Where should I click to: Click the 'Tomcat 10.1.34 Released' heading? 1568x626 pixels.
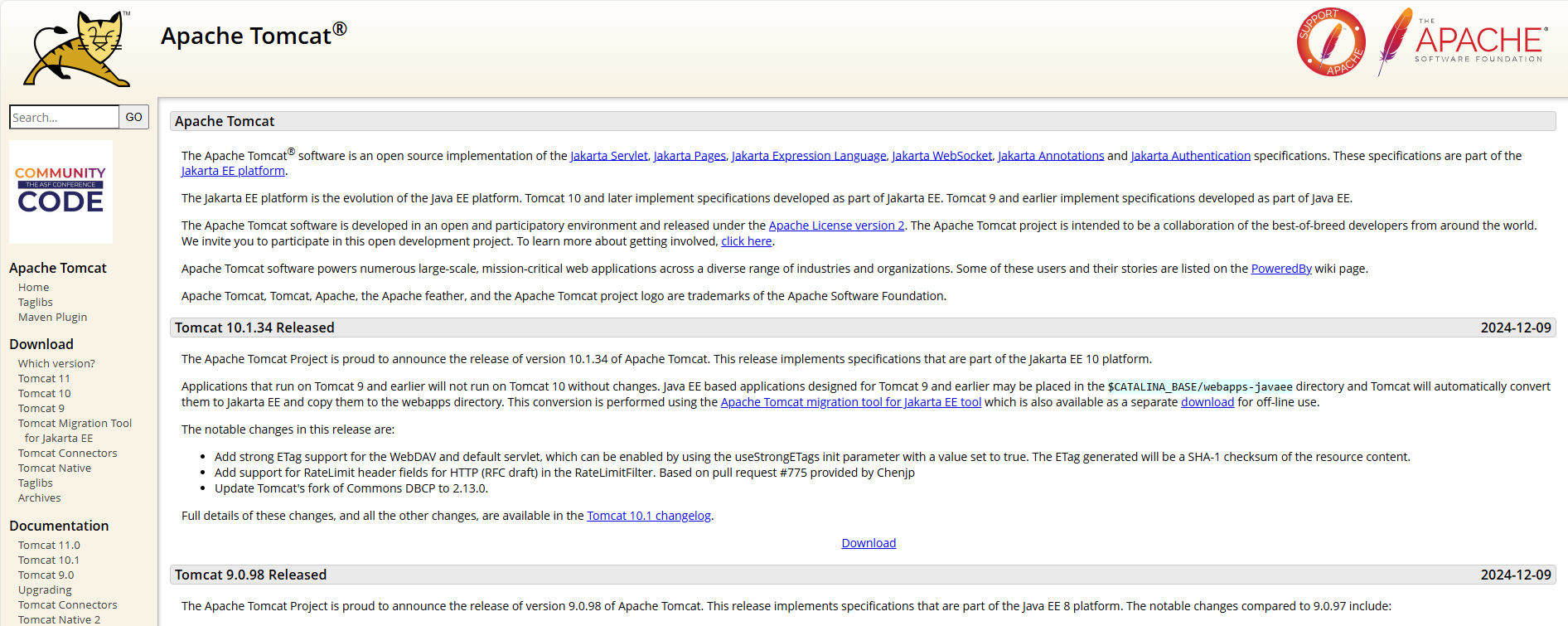tap(254, 328)
